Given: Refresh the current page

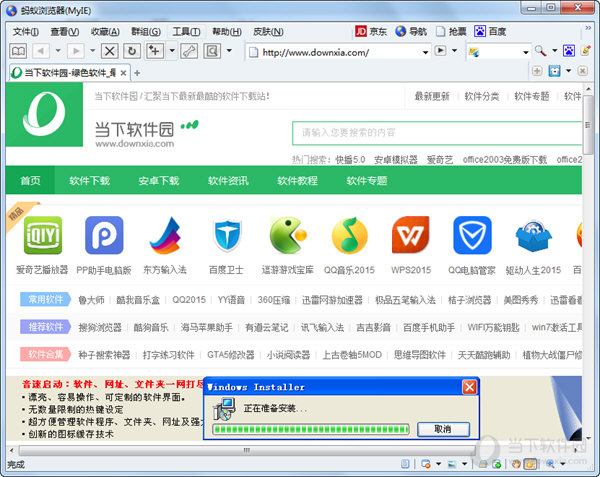Looking at the screenshot, I should click(132, 51).
